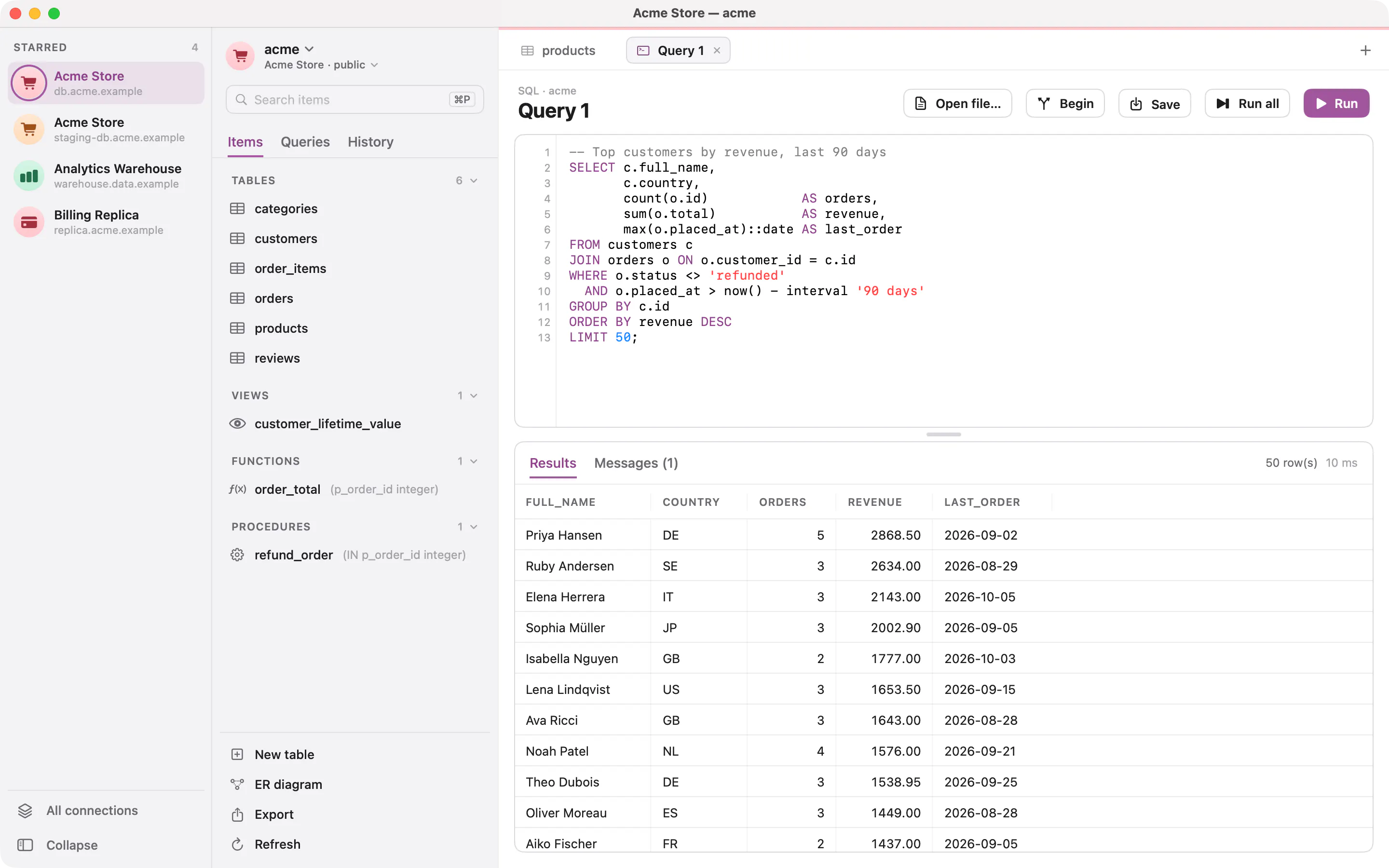Focus the Search items input field
Image resolution: width=1389 pixels, height=868 pixels.
pos(354,99)
